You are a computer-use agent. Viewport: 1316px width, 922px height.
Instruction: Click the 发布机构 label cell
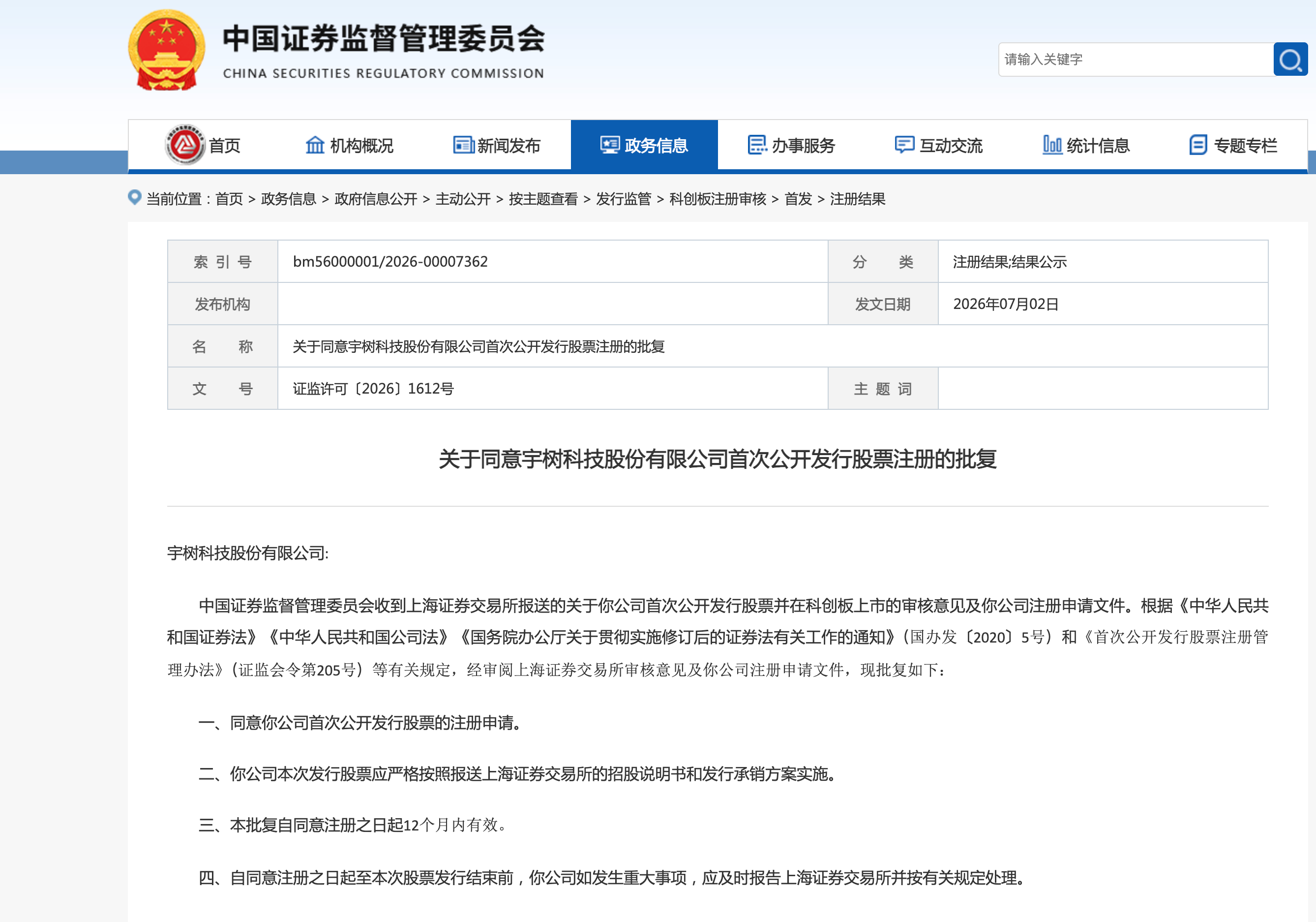pyautogui.click(x=222, y=304)
